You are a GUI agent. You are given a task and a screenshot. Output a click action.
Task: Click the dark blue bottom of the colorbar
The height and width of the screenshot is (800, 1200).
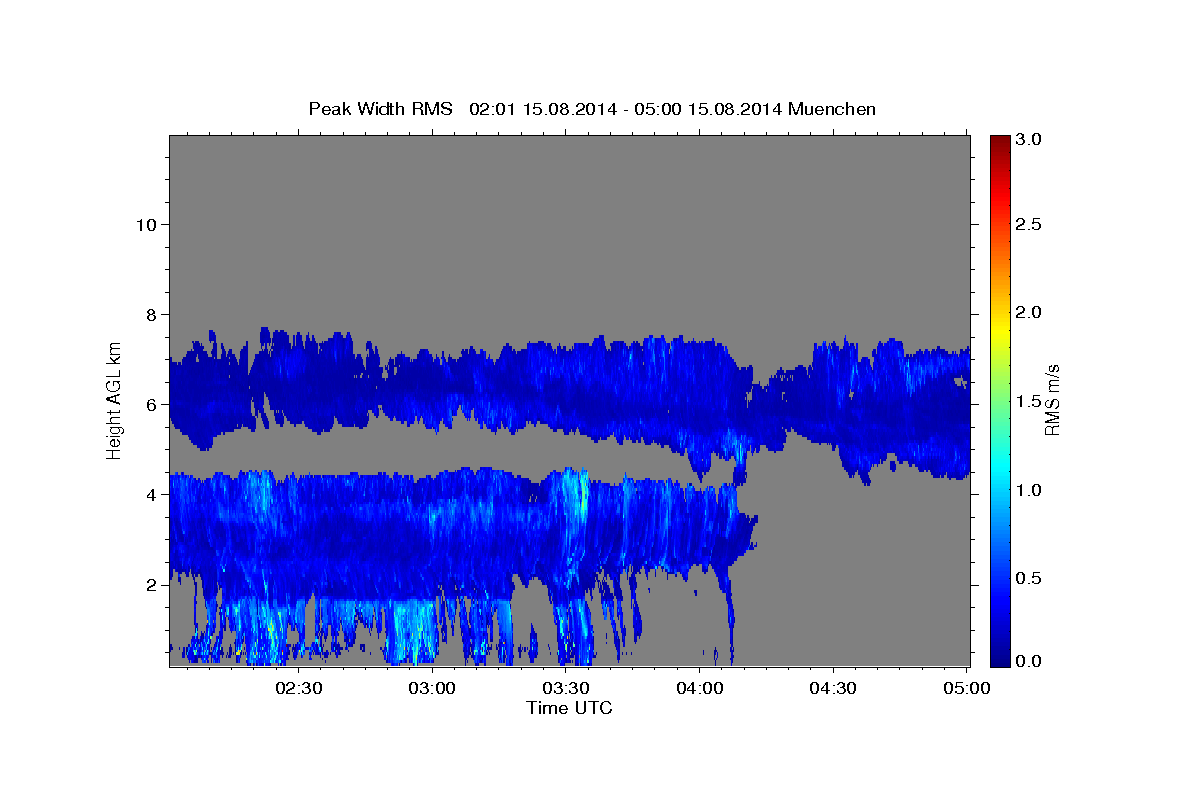(x=1000, y=660)
